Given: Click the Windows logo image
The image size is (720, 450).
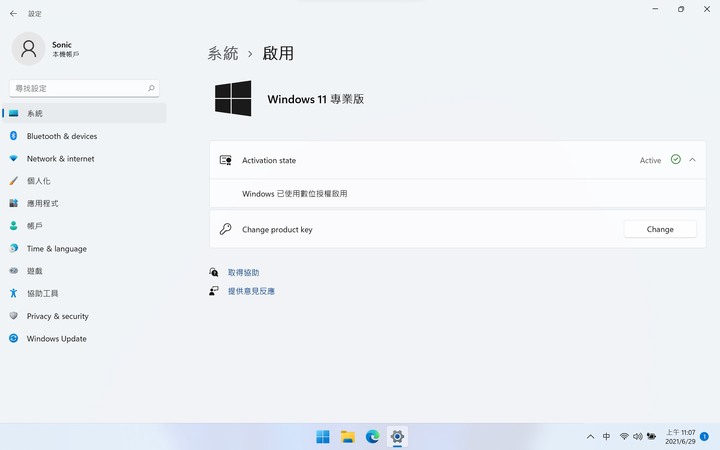Looking at the screenshot, I should [233, 98].
